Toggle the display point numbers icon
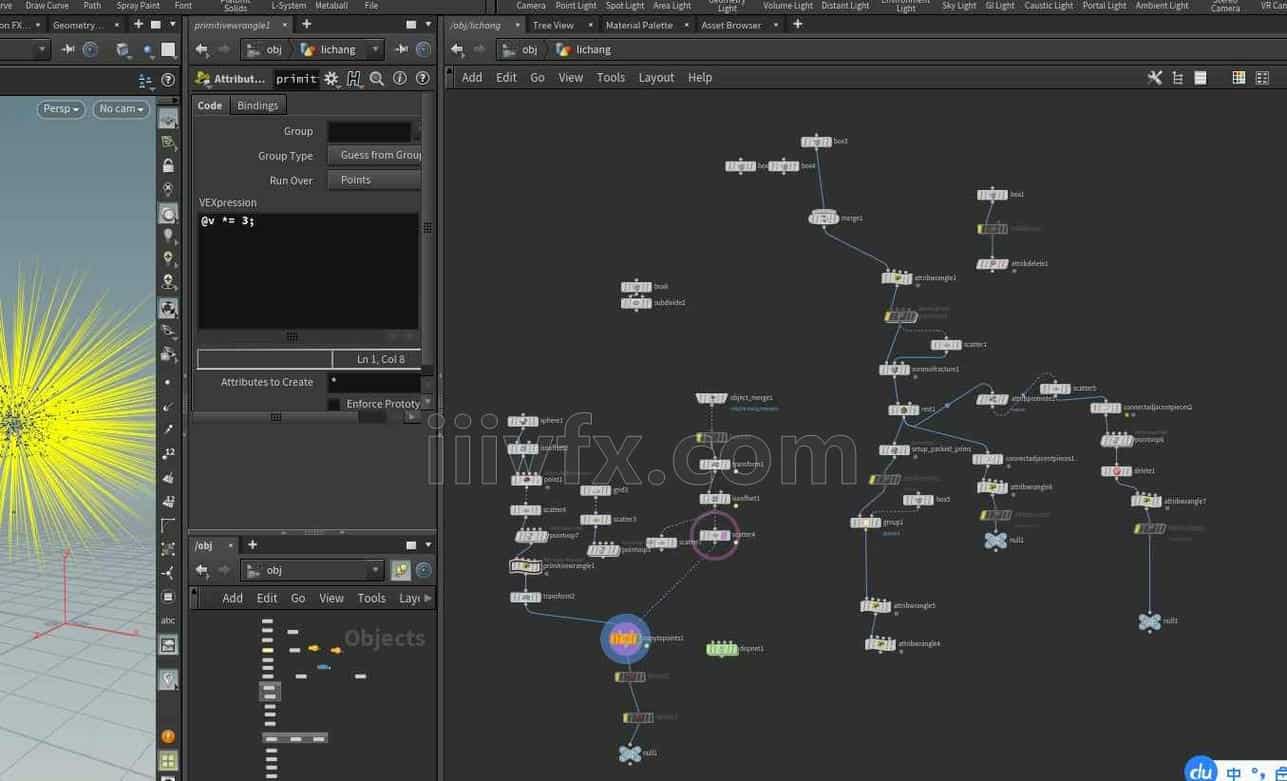The height and width of the screenshot is (781, 1287). 168,453
